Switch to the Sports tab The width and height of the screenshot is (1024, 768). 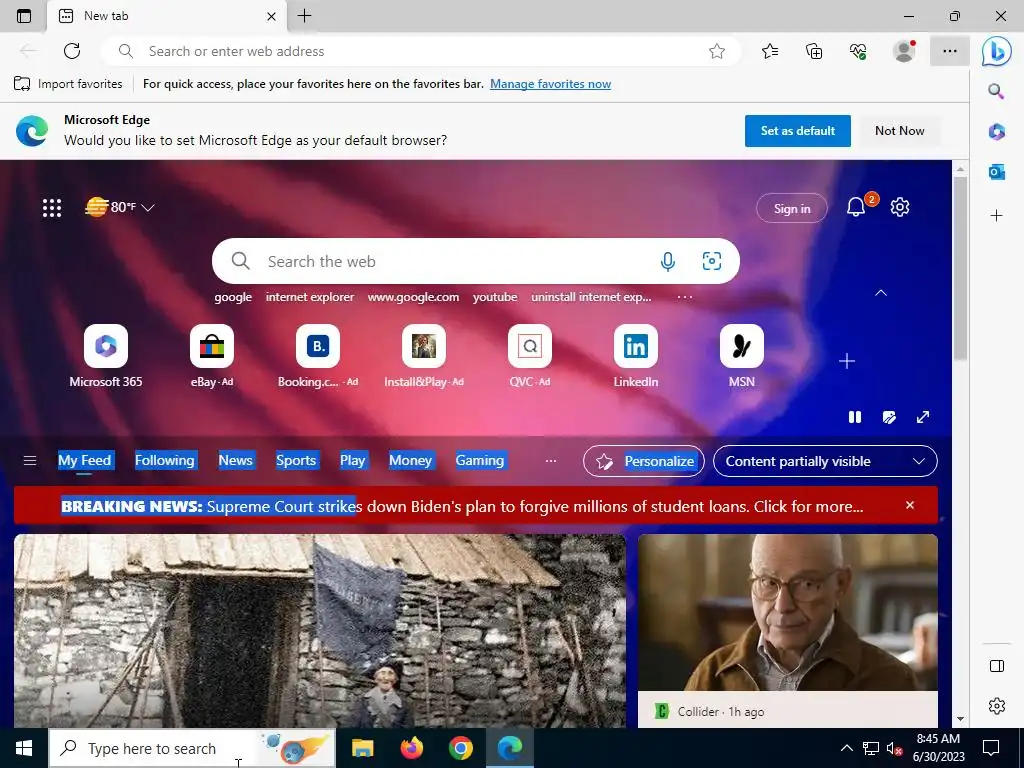pyautogui.click(x=296, y=460)
